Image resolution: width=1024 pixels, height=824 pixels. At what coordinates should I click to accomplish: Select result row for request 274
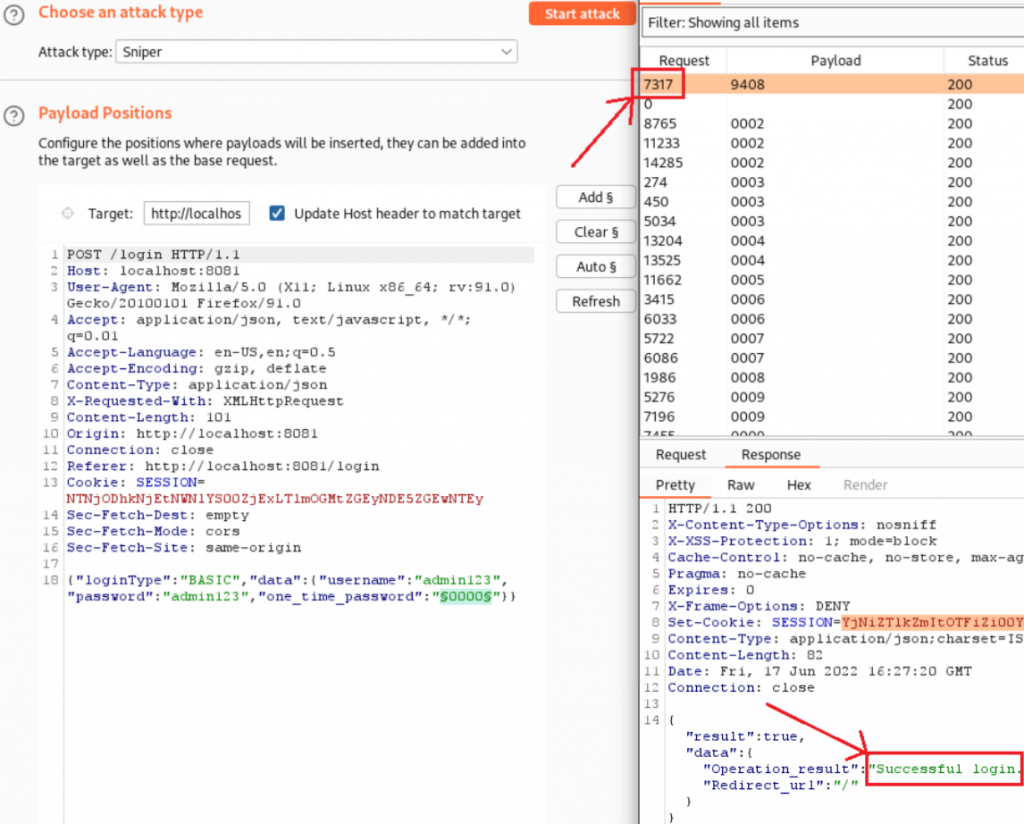click(x=833, y=182)
